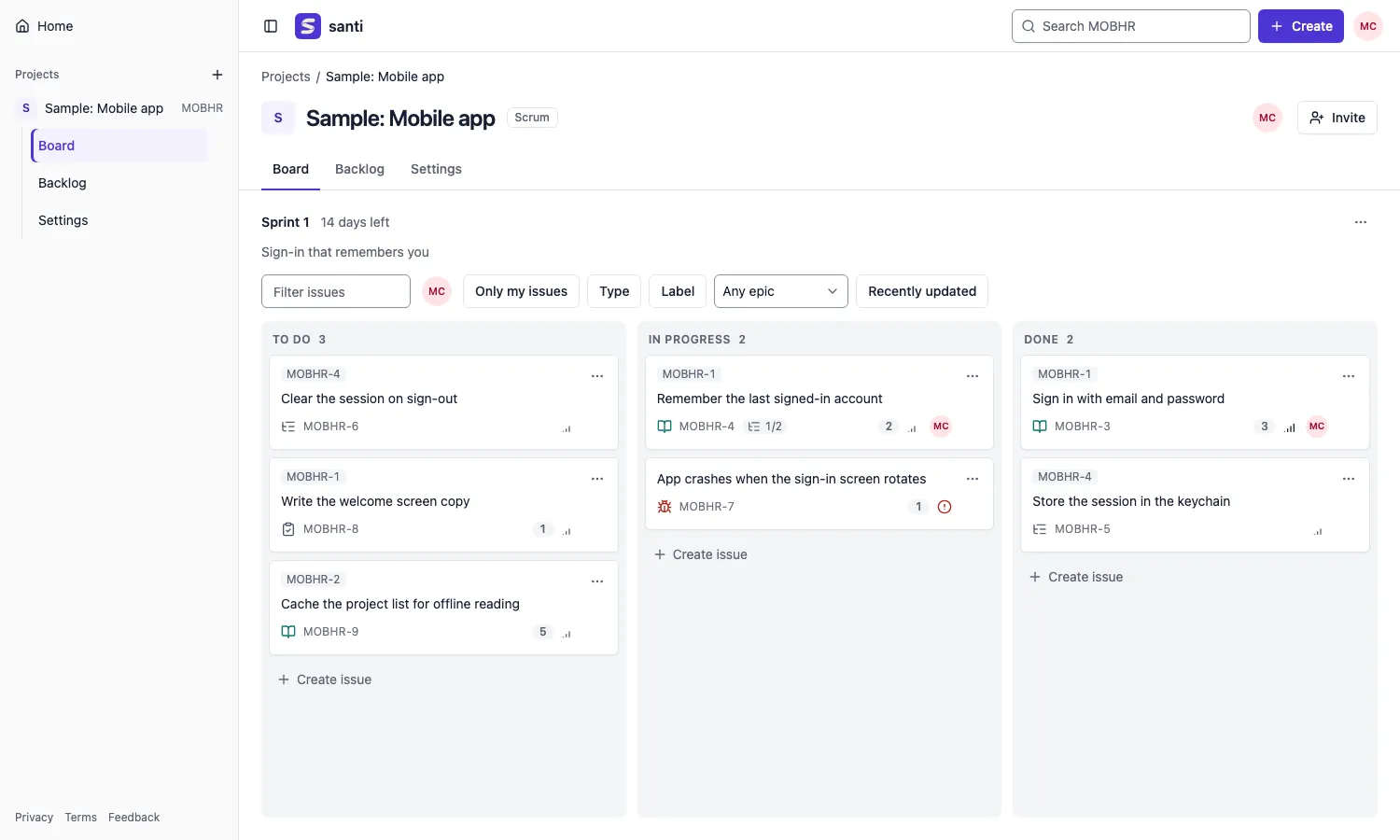Click the bug icon on MOBHR-7

point(665,507)
